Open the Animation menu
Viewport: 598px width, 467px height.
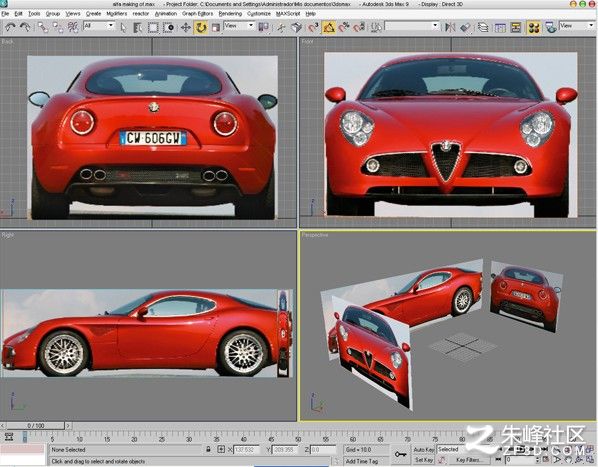coord(166,14)
